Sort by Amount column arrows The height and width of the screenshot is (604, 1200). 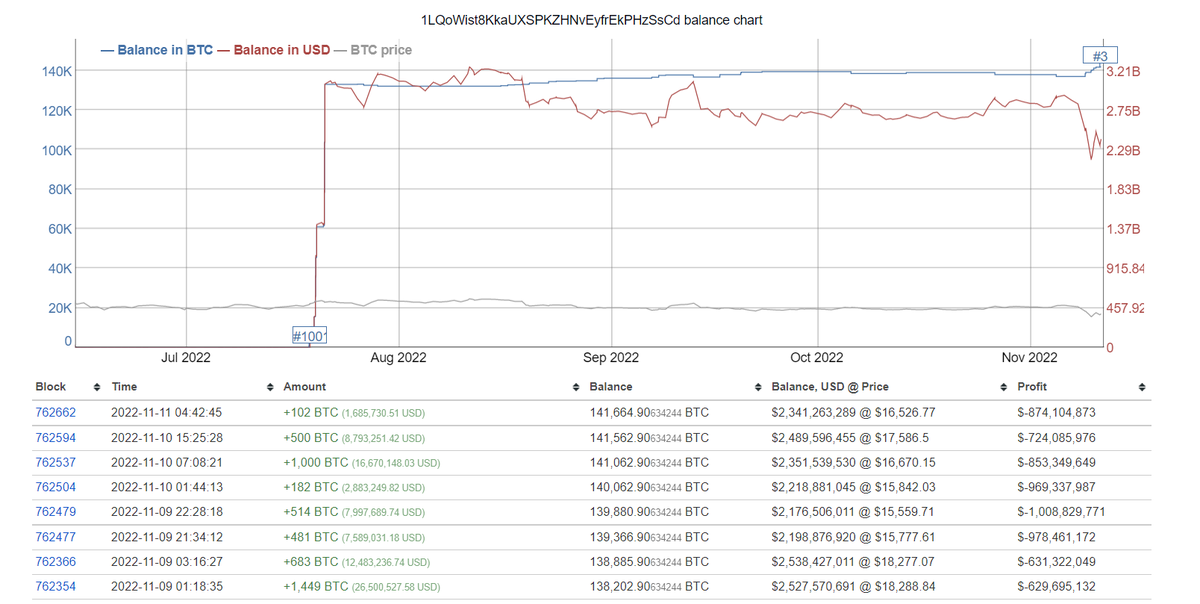point(576,387)
